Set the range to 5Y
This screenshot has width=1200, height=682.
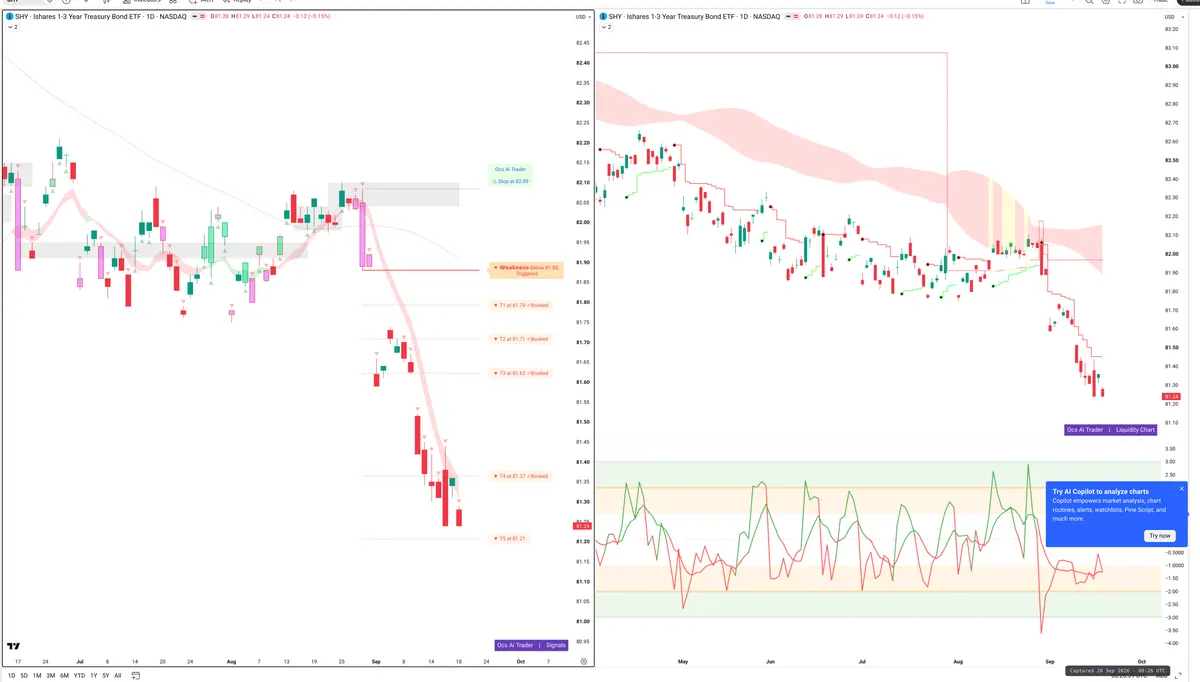pos(106,676)
